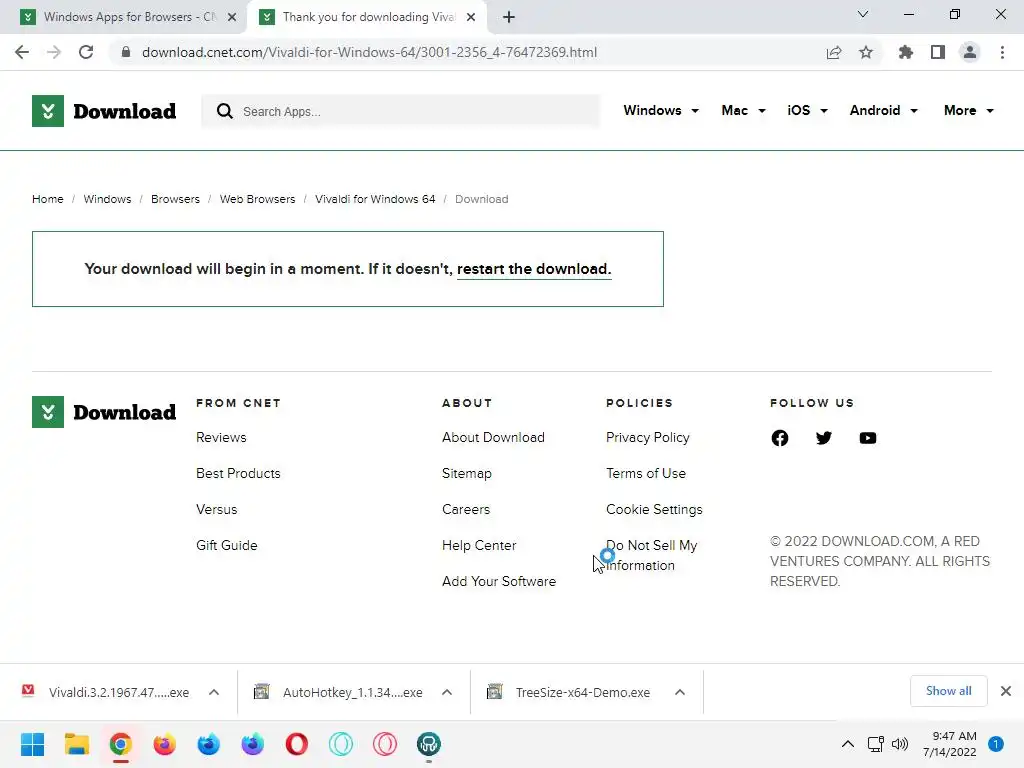Click the footer Download logo
1024x768 pixels.
click(104, 412)
